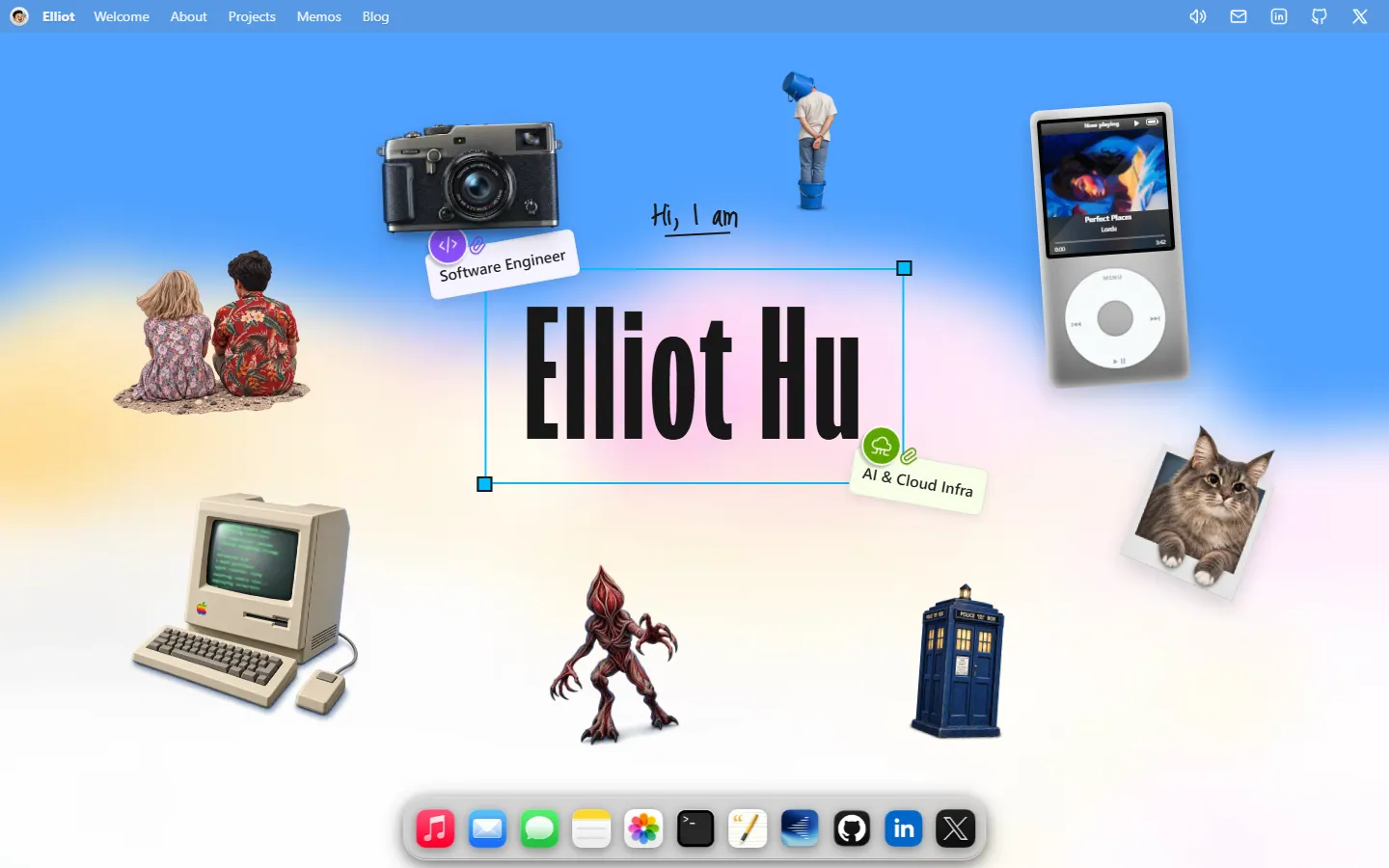The width and height of the screenshot is (1389, 868).
Task: Click the iPod click wheel center button
Action: (1115, 318)
